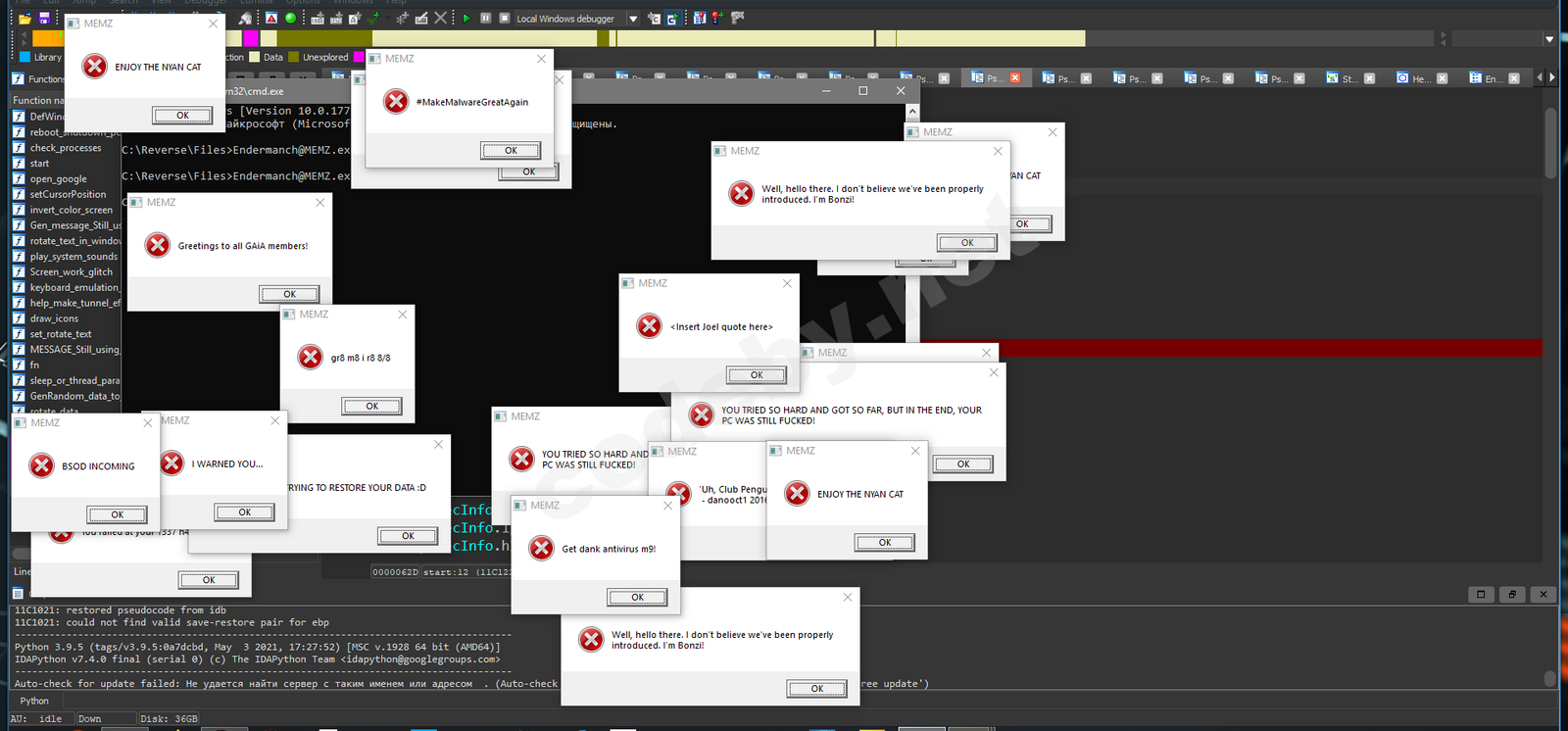Start the process with the green play icon
Image resolution: width=1568 pixels, height=731 pixels.
click(x=466, y=18)
